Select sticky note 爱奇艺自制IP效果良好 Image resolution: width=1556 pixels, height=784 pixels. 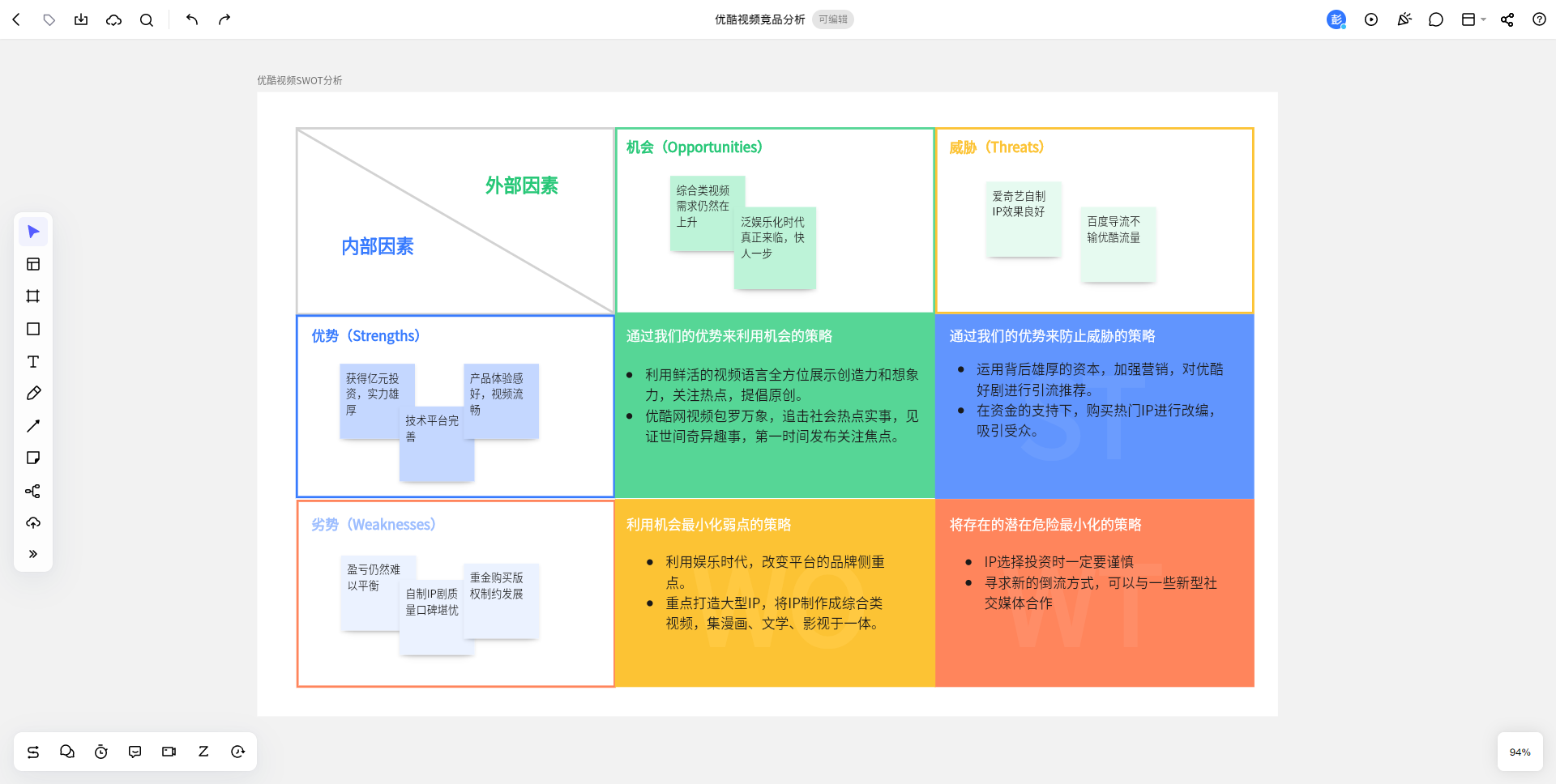(1024, 219)
